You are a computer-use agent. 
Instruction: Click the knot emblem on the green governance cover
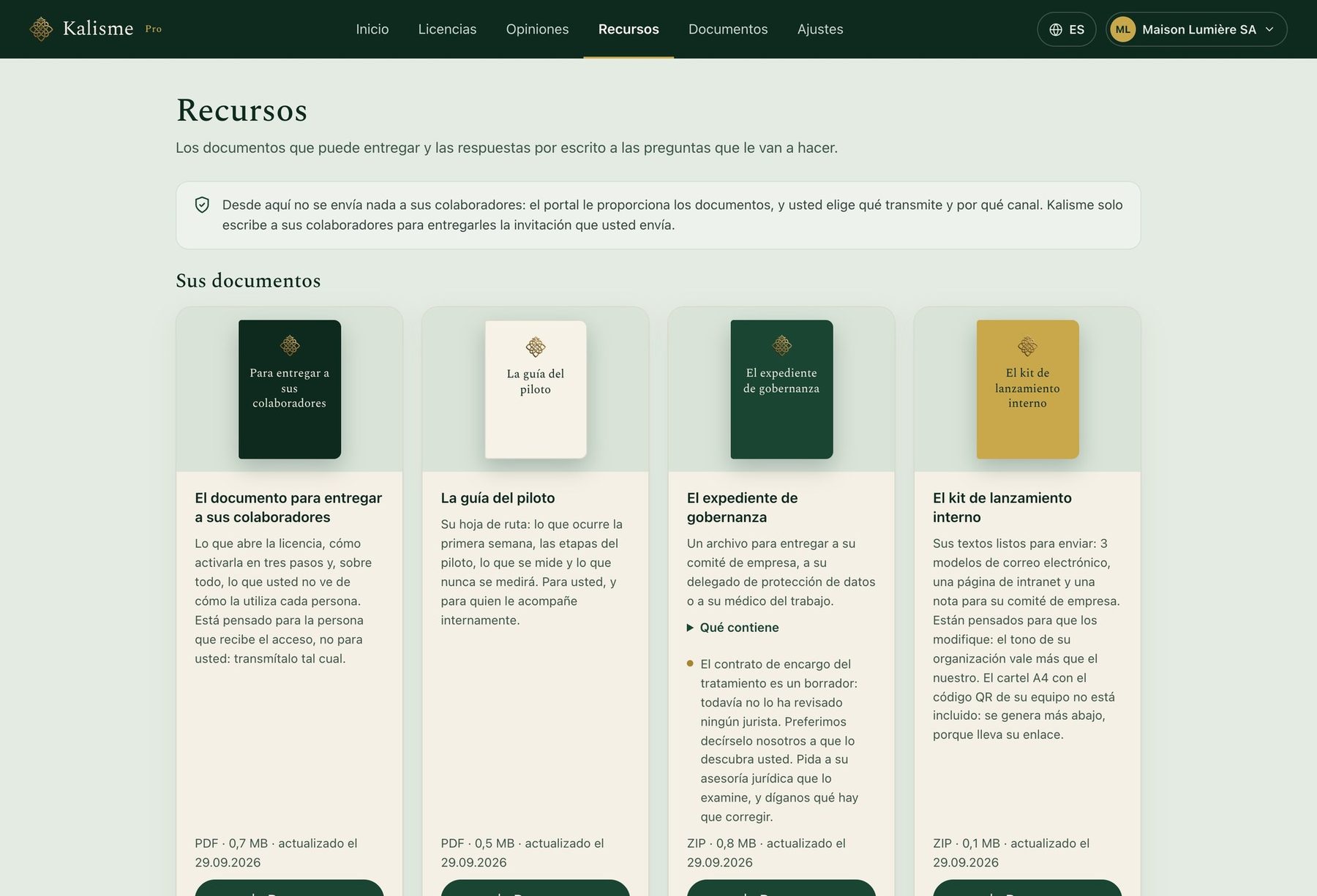pos(782,345)
